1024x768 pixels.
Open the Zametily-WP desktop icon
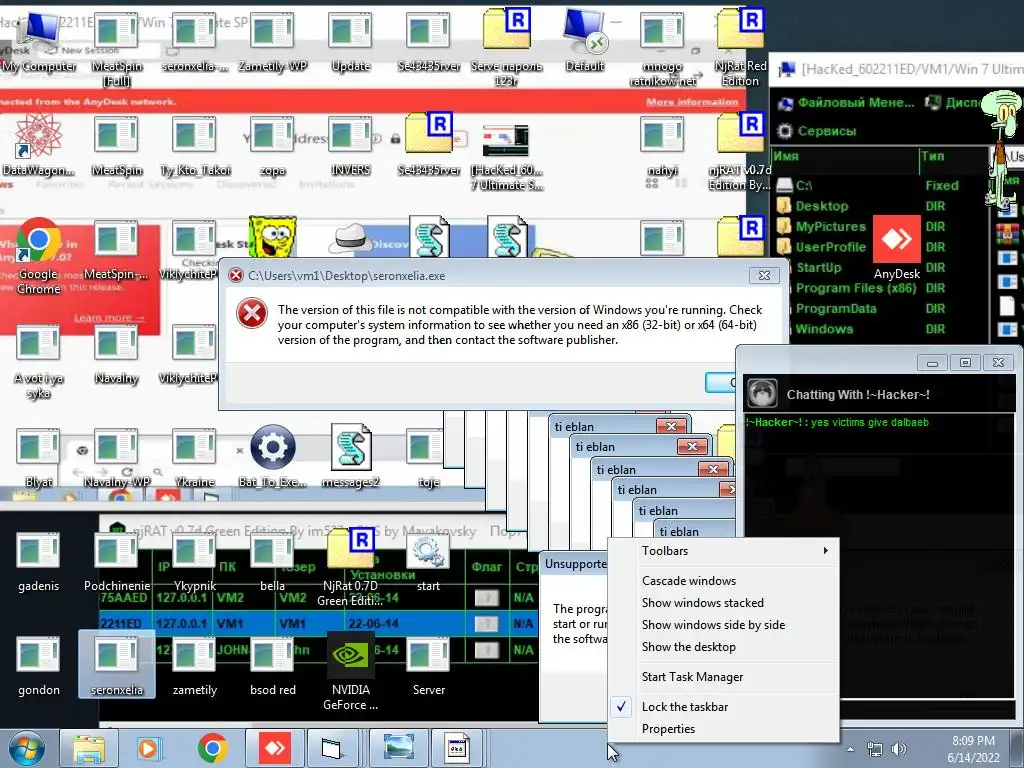pyautogui.click(x=272, y=42)
